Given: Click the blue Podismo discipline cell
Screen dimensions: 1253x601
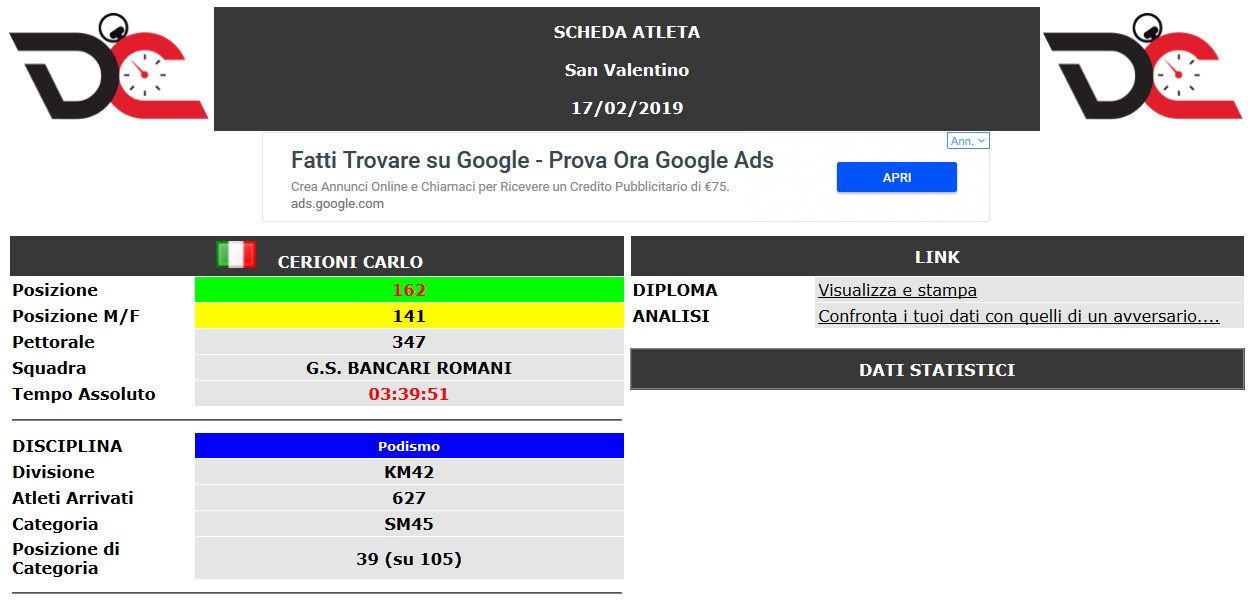Looking at the screenshot, I should click(x=409, y=446).
